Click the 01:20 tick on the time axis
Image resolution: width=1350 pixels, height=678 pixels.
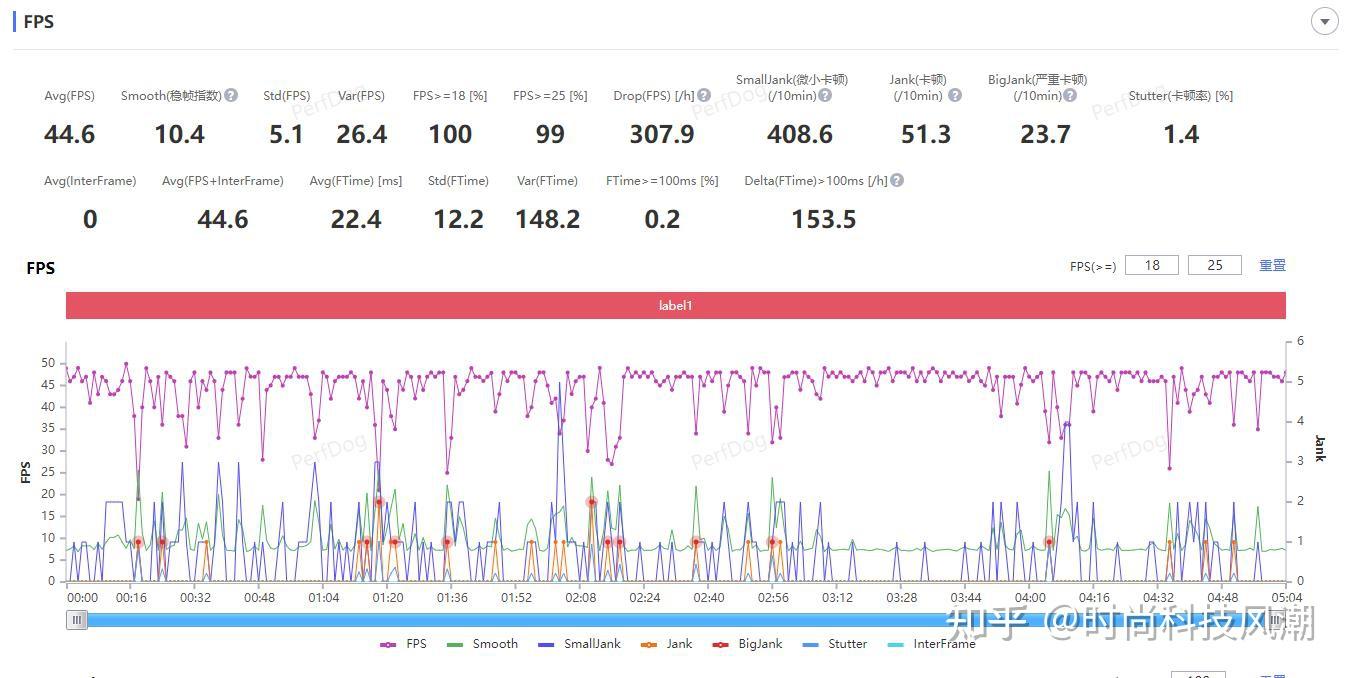(388, 598)
